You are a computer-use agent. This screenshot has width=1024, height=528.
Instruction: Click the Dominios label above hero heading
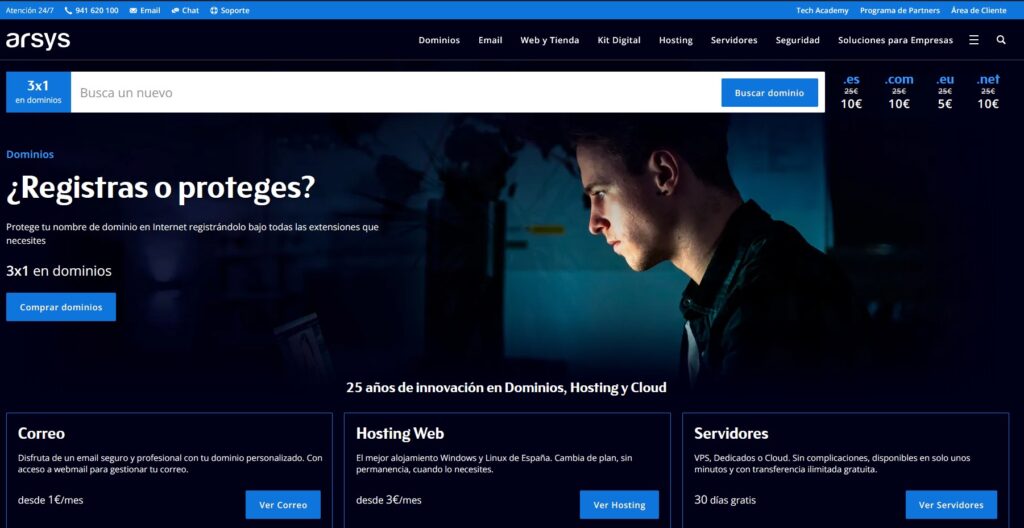coord(30,154)
